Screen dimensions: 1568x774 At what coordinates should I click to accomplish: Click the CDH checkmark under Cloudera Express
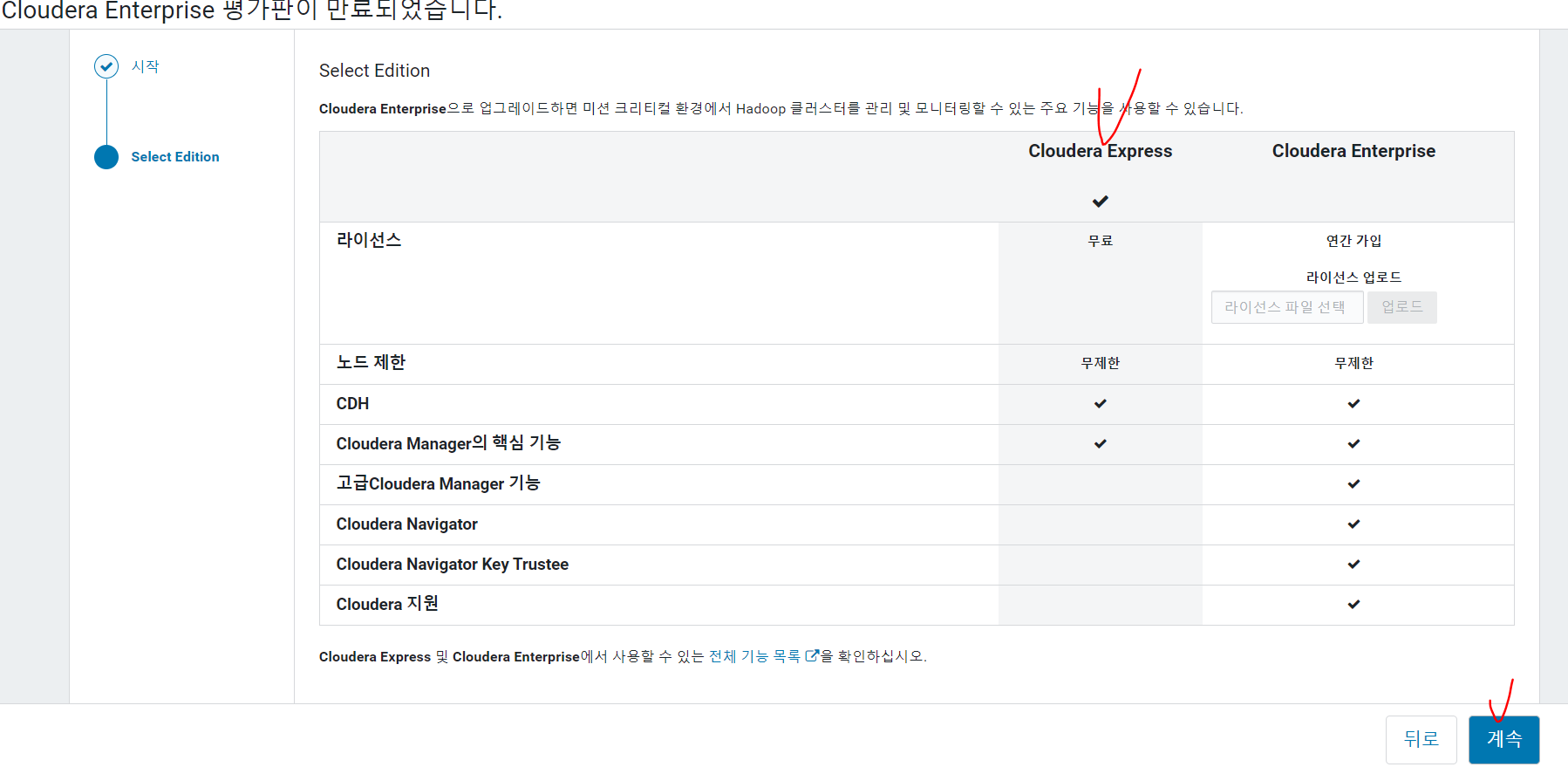coord(1100,404)
